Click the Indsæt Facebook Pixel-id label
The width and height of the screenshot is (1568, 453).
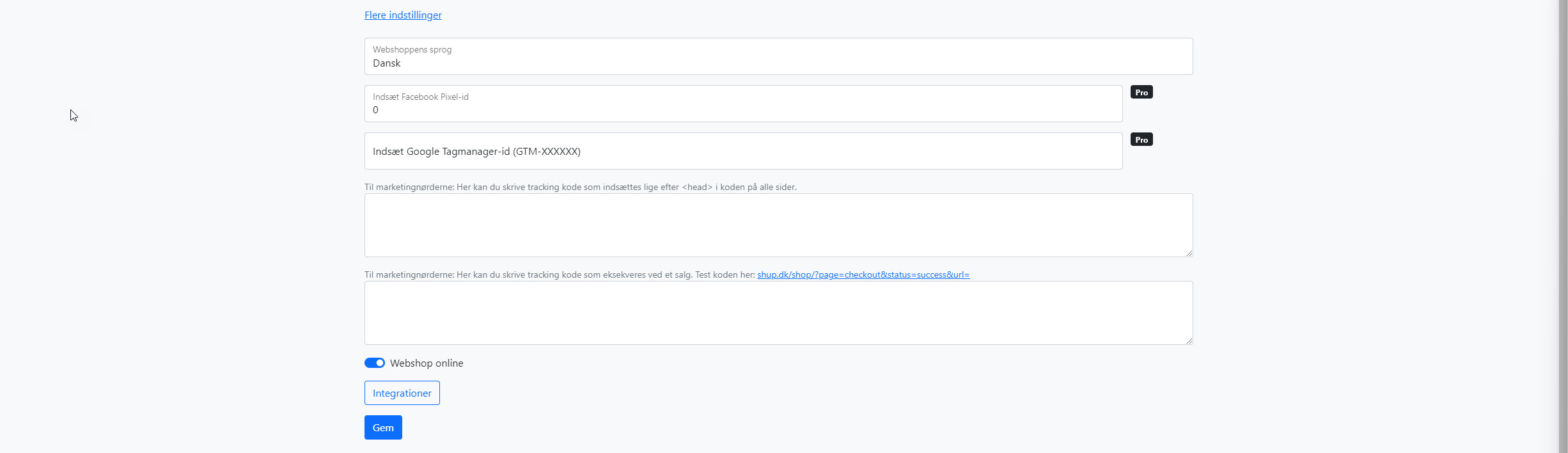[x=420, y=97]
